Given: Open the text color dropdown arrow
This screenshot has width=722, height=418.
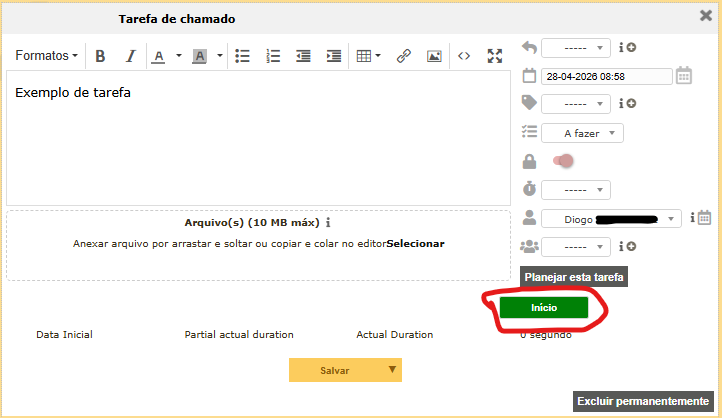Looking at the screenshot, I should coord(179,56).
